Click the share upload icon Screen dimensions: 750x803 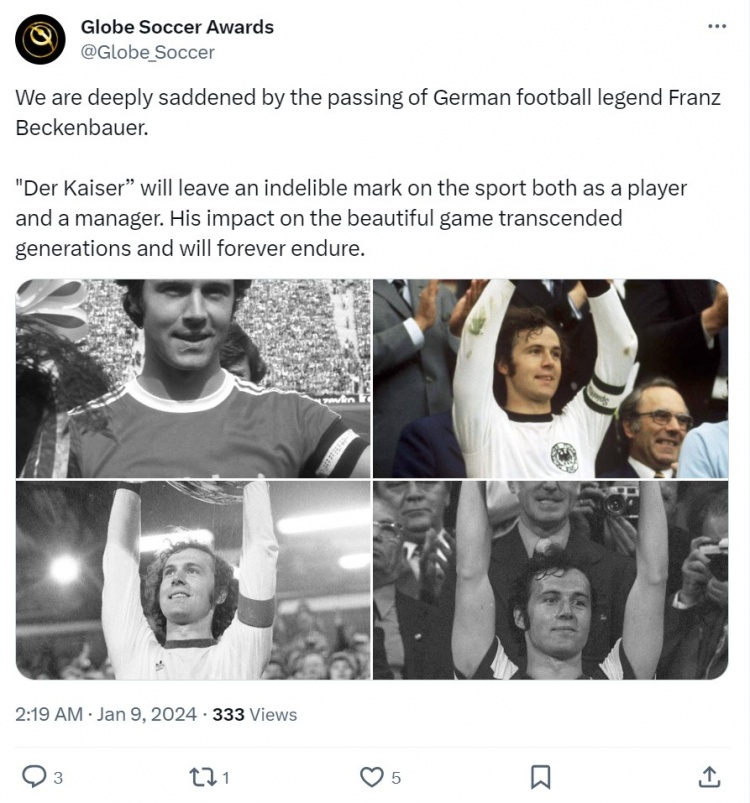(x=708, y=776)
